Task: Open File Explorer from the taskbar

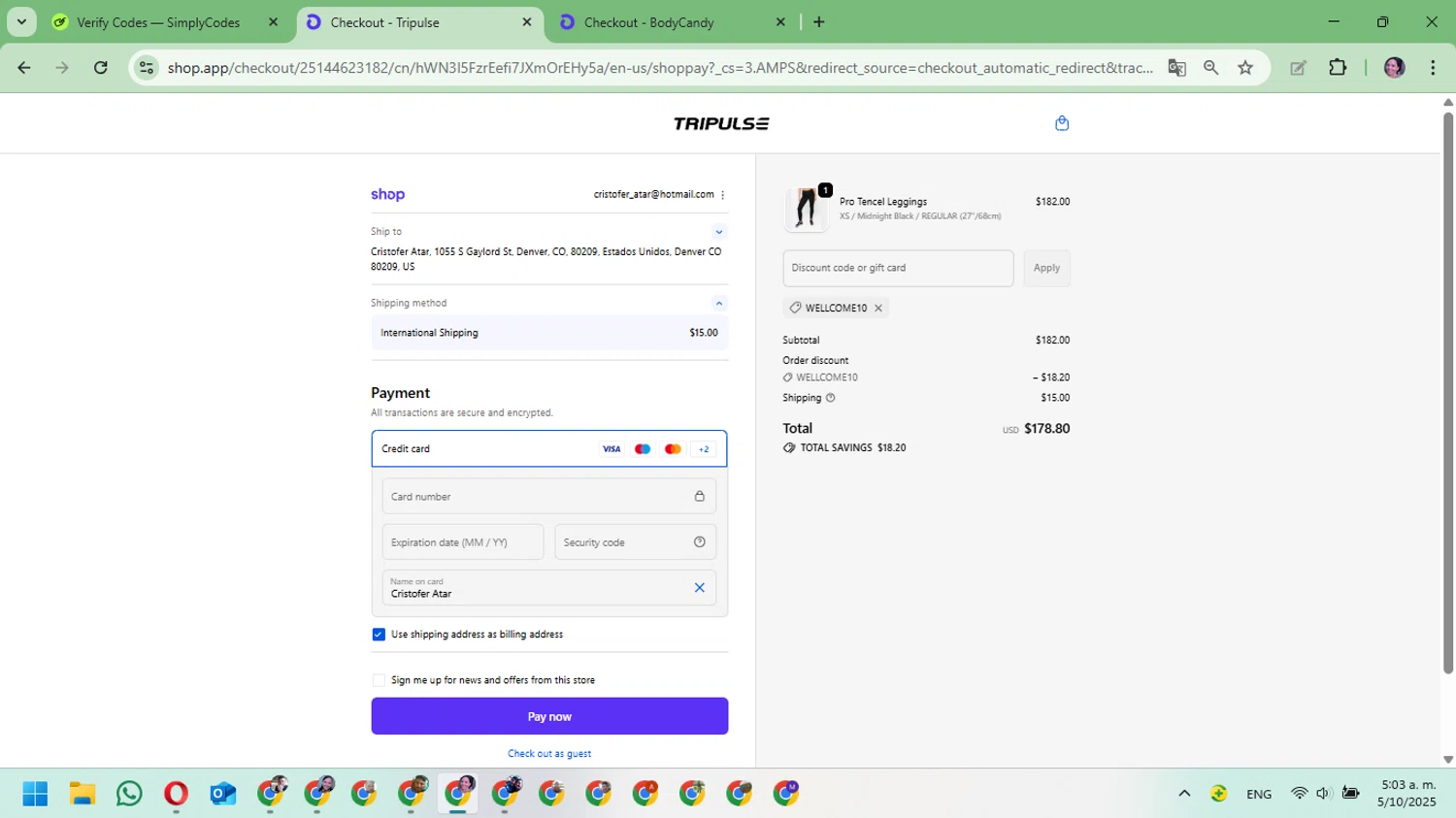Action: point(82,794)
